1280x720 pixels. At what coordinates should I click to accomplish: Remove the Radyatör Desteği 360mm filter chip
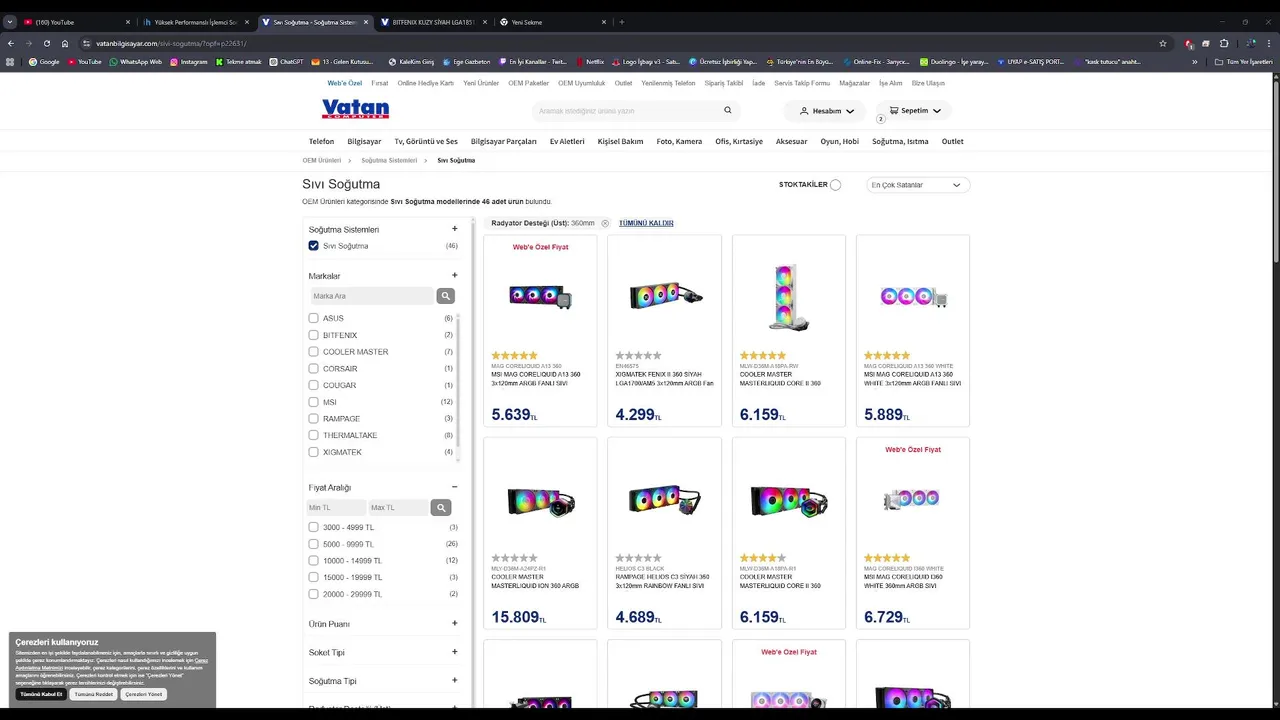(605, 223)
